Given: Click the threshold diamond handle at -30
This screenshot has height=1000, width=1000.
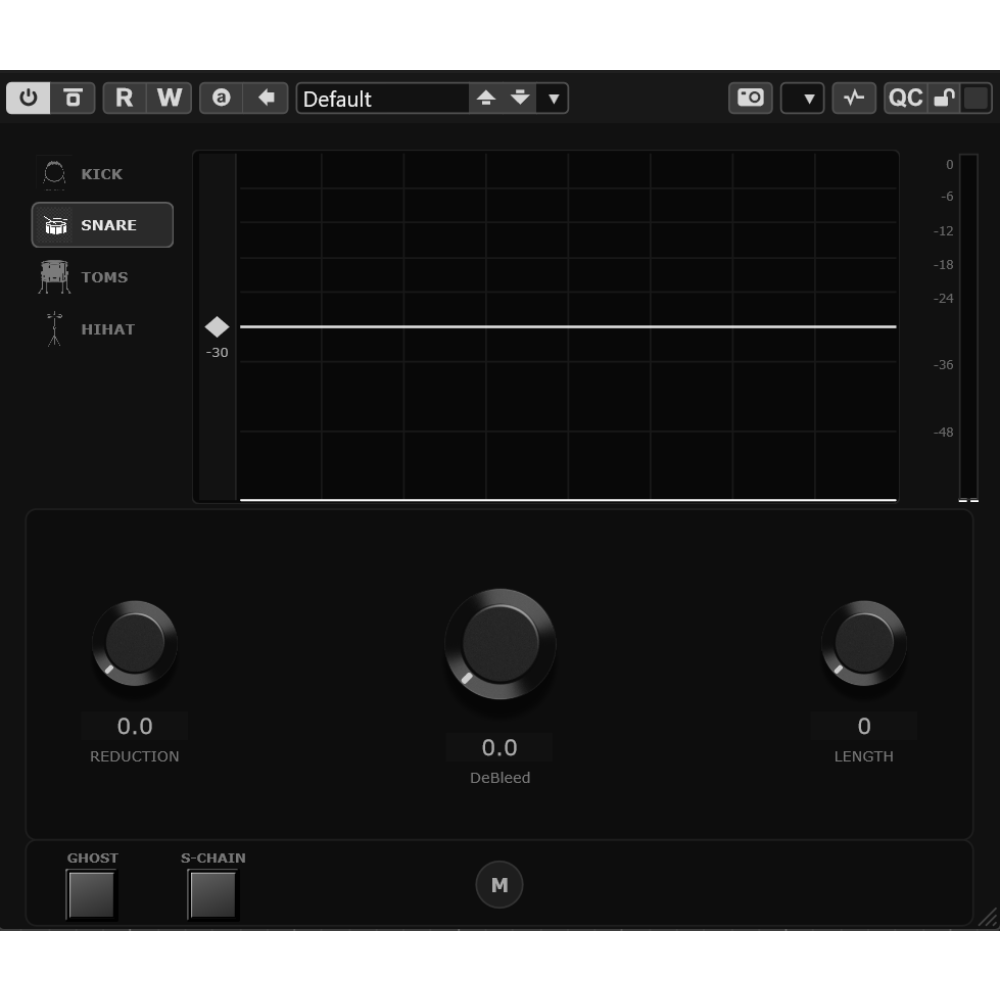Looking at the screenshot, I should [x=217, y=327].
